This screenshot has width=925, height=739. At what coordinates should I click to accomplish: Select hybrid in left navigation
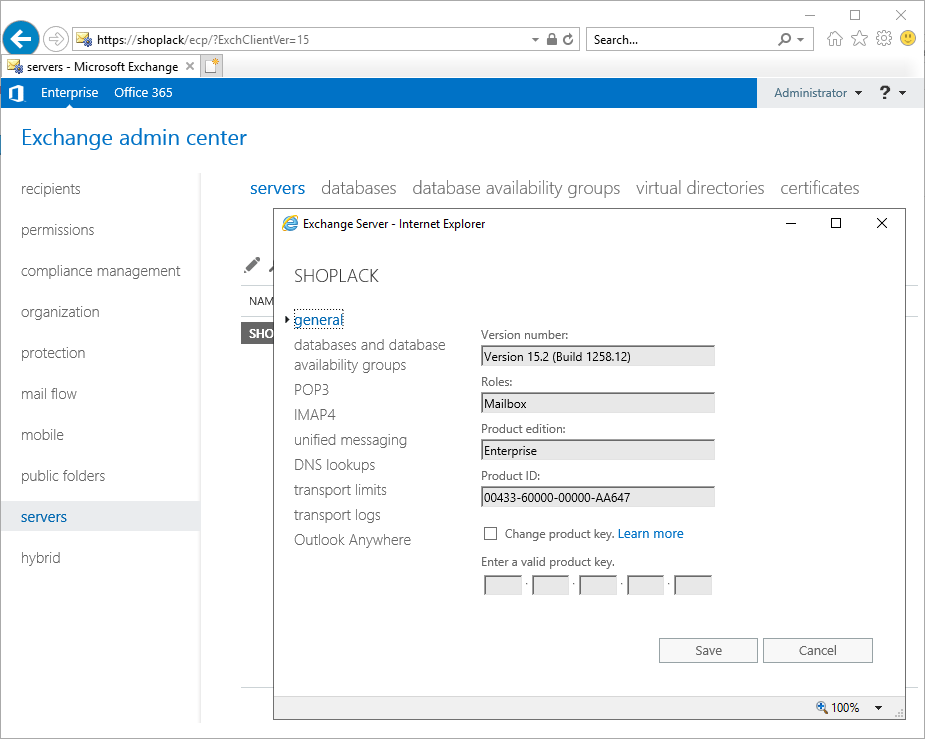point(41,558)
